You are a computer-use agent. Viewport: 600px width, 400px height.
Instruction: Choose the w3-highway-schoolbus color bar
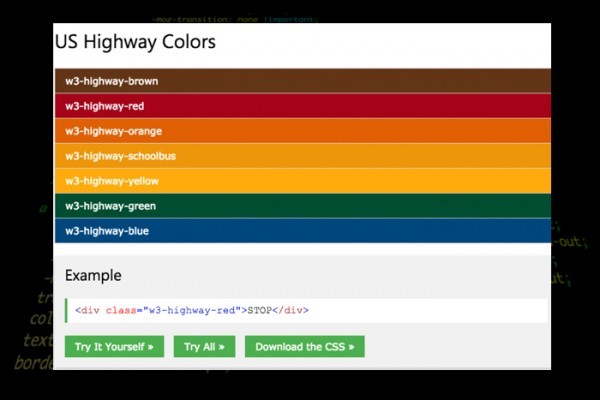[303, 156]
